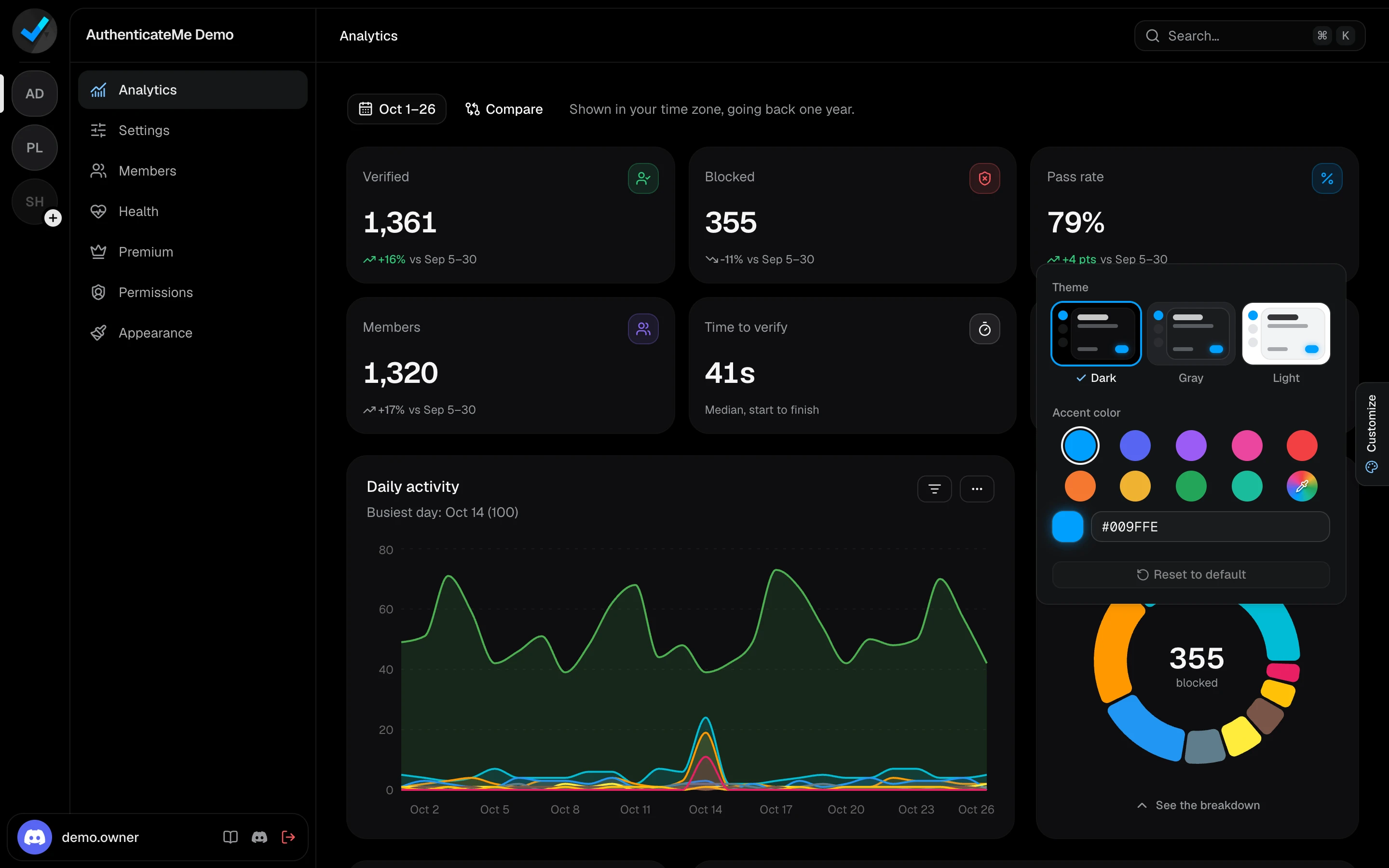The image size is (1389, 868).
Task: Click the Blocked card shield icon
Action: tap(984, 178)
